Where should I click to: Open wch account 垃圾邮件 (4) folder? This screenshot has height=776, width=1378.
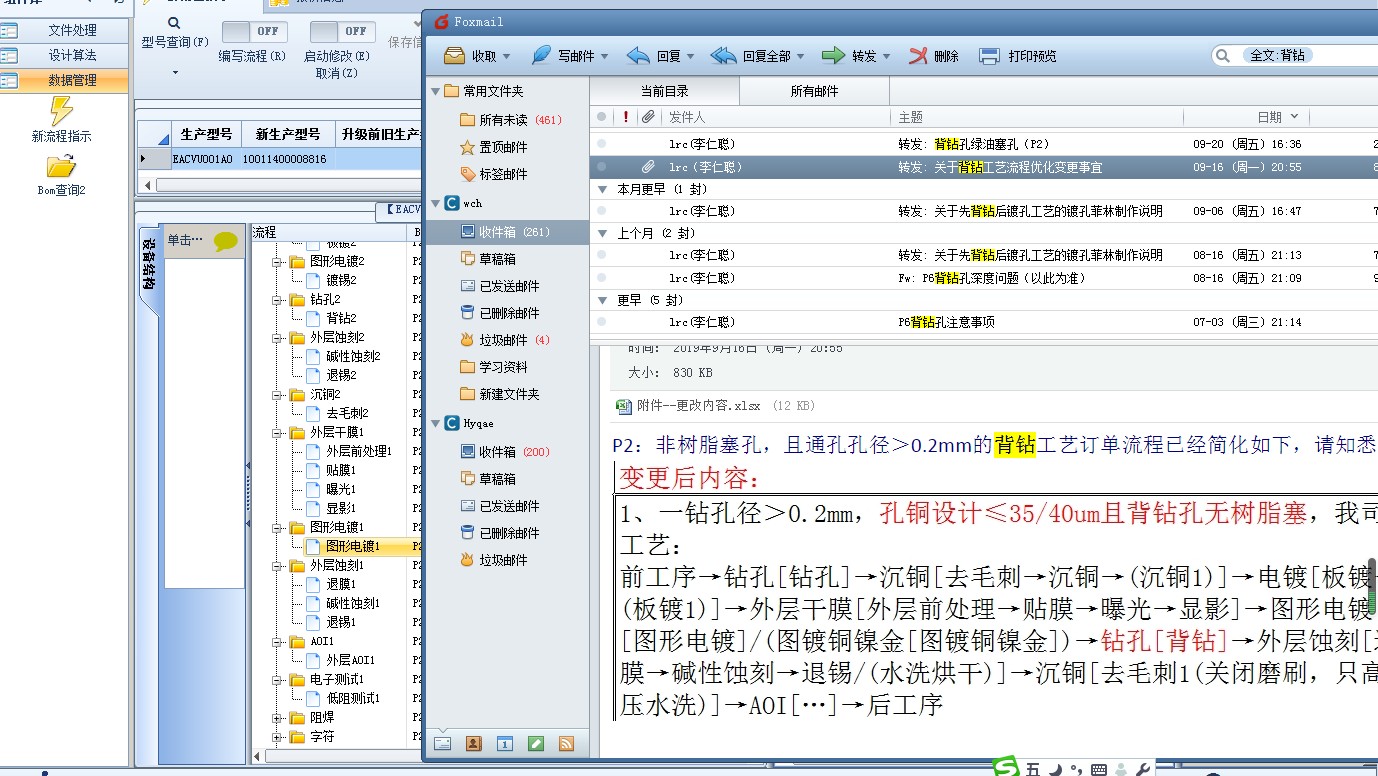505,340
